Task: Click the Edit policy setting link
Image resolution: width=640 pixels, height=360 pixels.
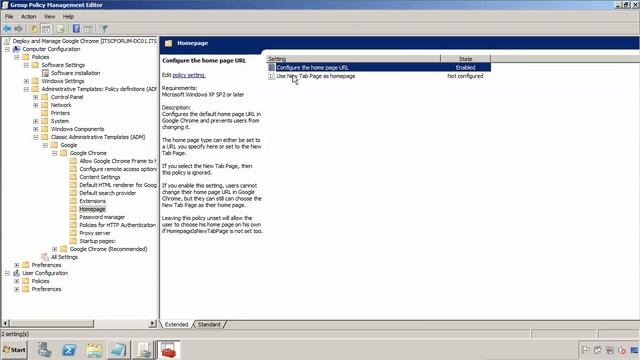Action: (189, 75)
